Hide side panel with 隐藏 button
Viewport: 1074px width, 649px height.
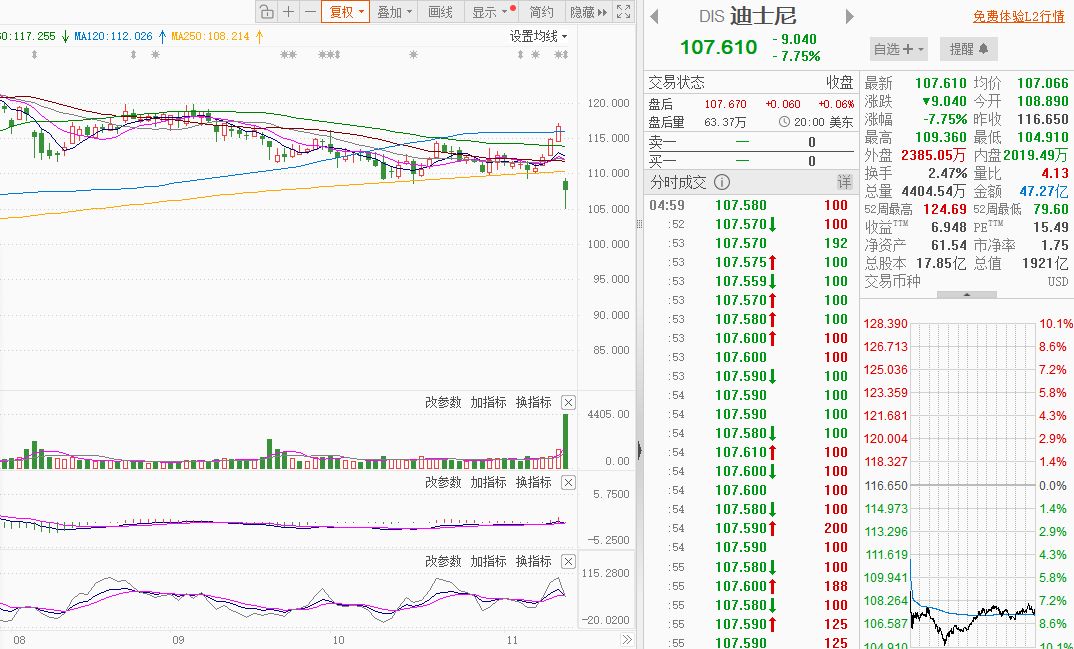click(588, 12)
